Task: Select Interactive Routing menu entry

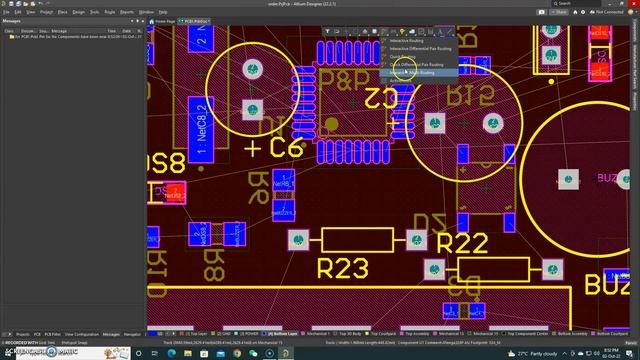Action: (419, 41)
